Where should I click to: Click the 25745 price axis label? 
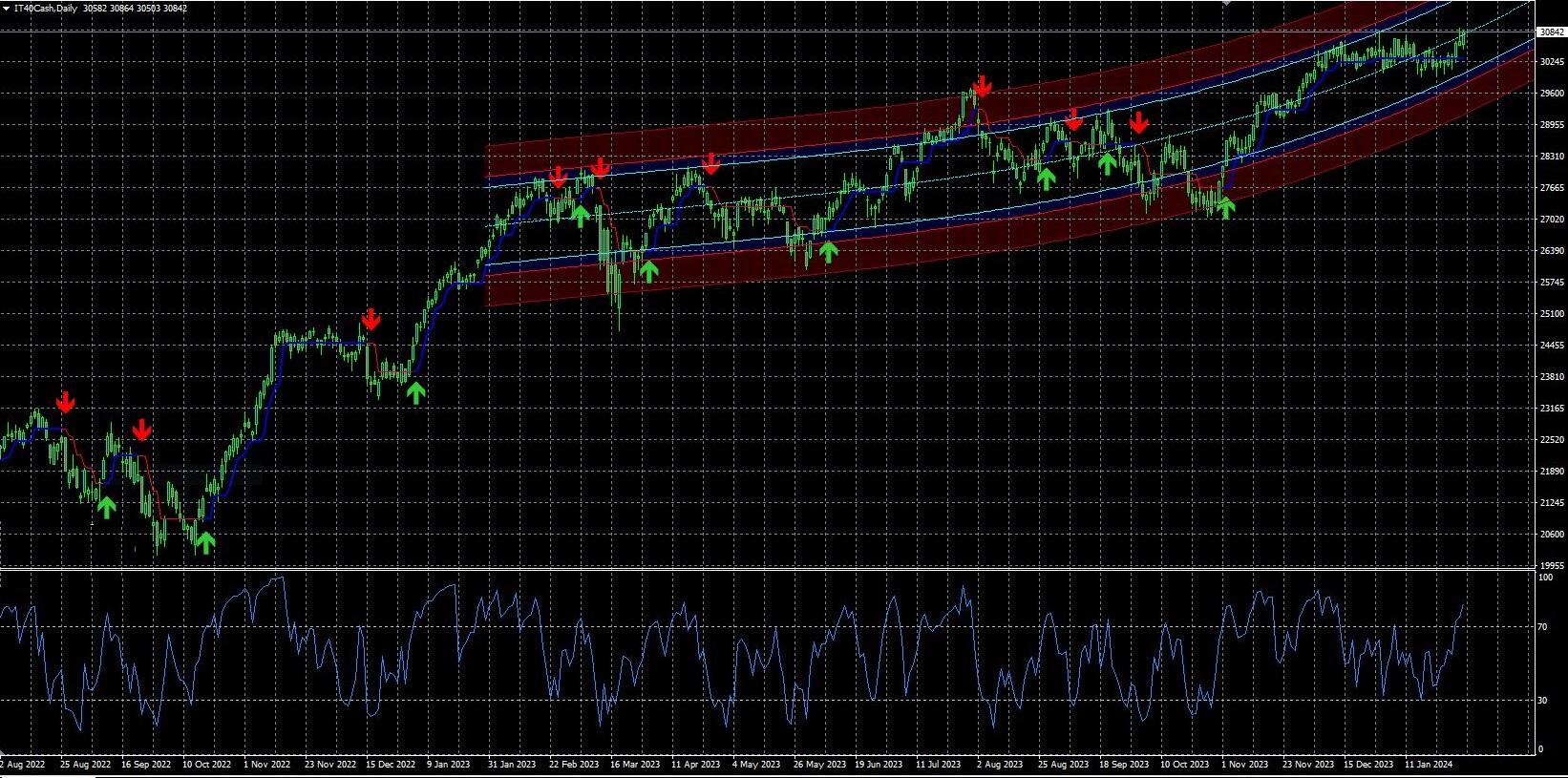pyautogui.click(x=1552, y=283)
